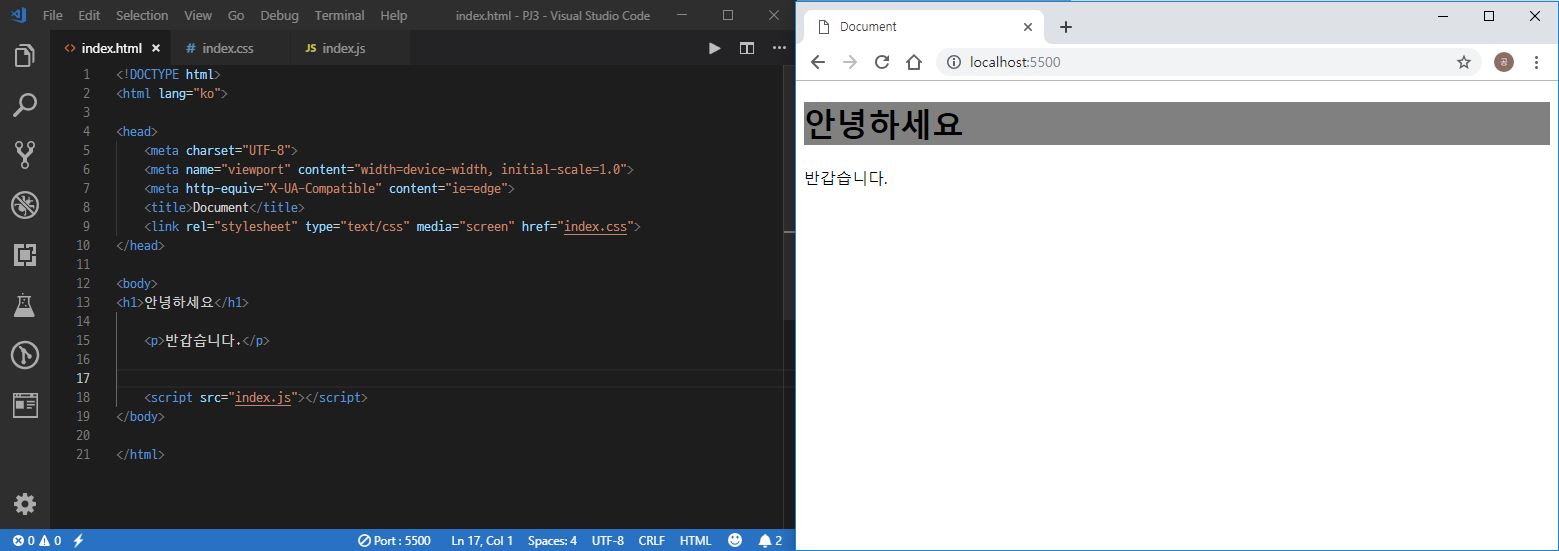Send feedback with smiley icon
The image size is (1559, 551).
(735, 540)
